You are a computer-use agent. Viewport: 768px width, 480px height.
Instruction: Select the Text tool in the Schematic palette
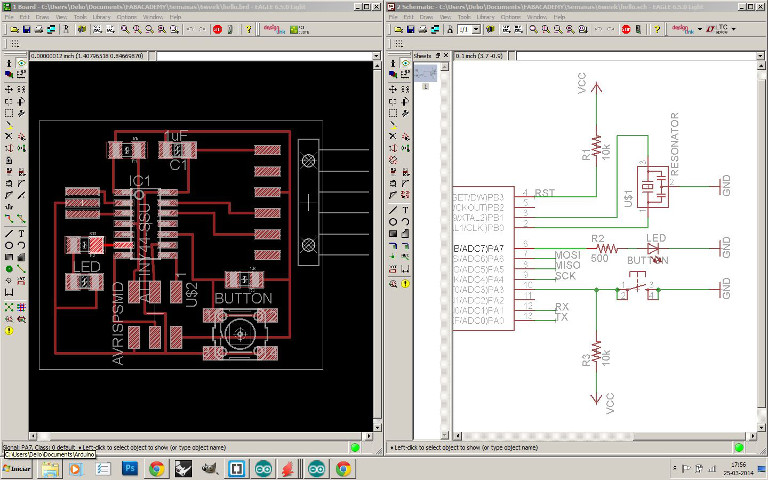pyautogui.click(x=405, y=210)
